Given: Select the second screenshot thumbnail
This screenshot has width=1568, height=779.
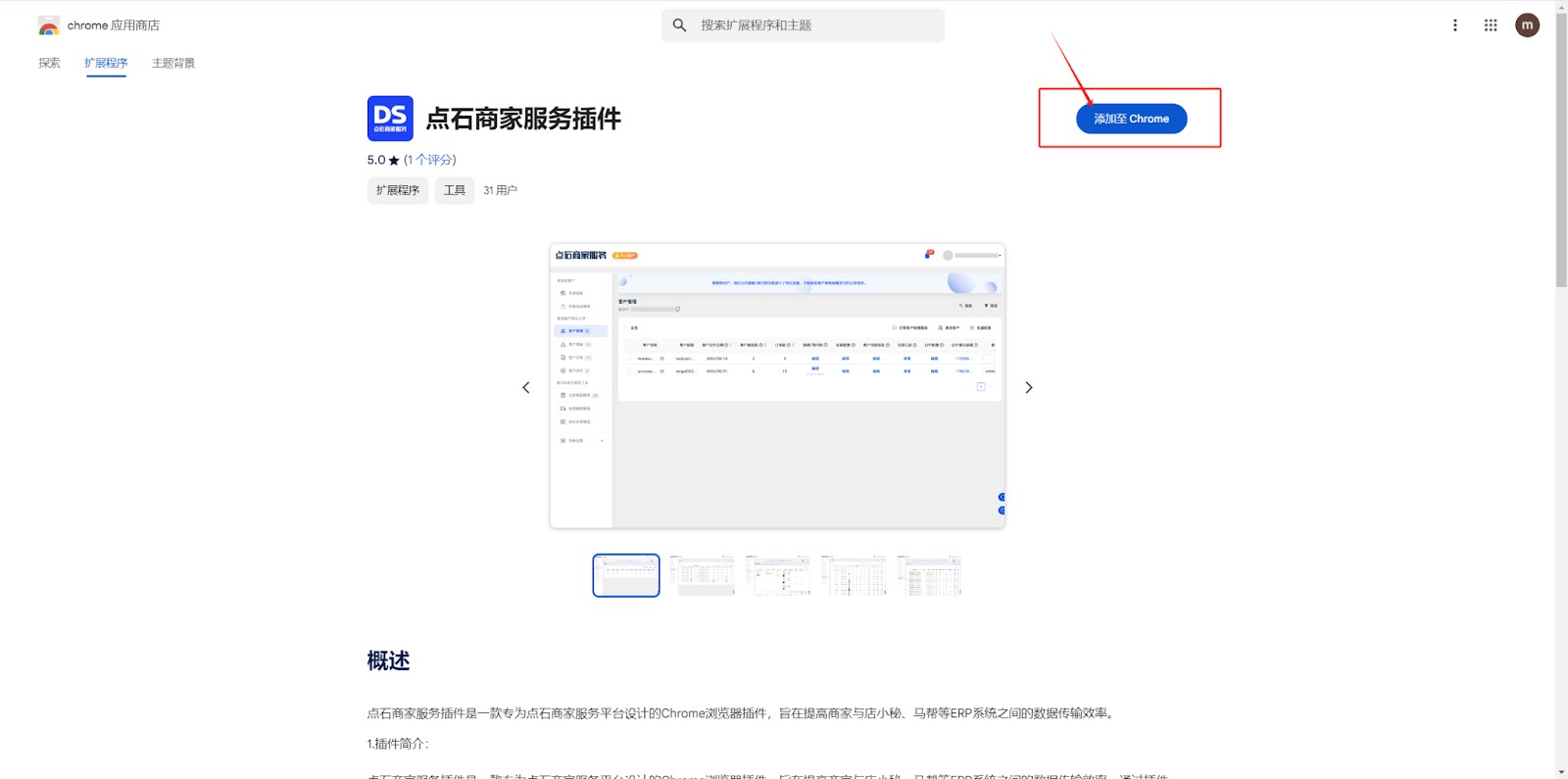Looking at the screenshot, I should [x=702, y=575].
